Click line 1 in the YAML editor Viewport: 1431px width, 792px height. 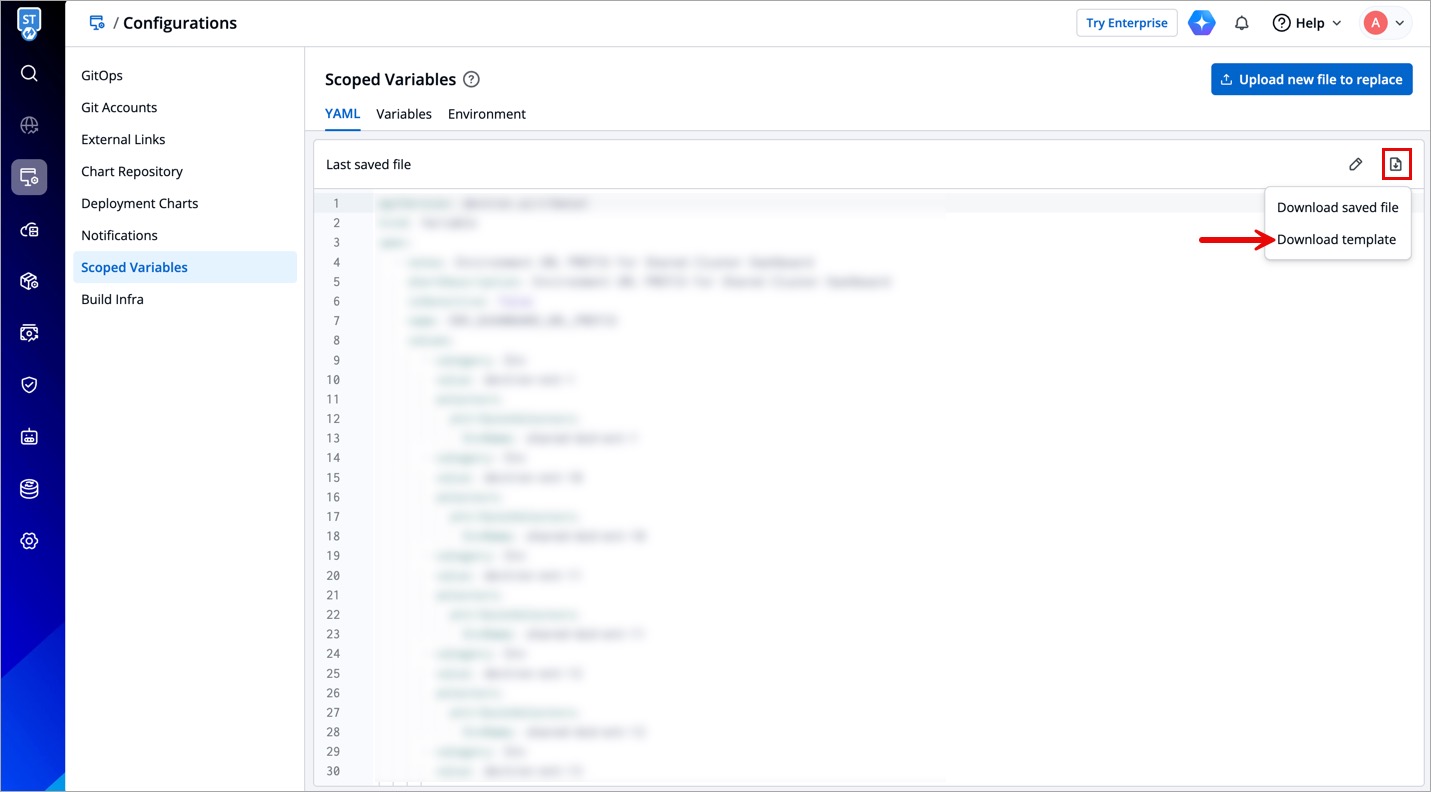pyautogui.click(x=600, y=204)
